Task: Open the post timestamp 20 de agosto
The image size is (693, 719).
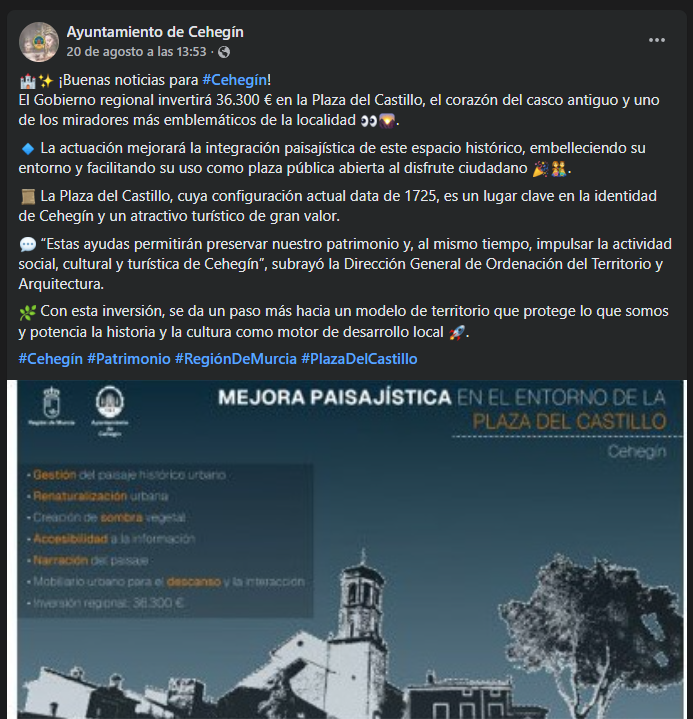Action: [x=136, y=52]
